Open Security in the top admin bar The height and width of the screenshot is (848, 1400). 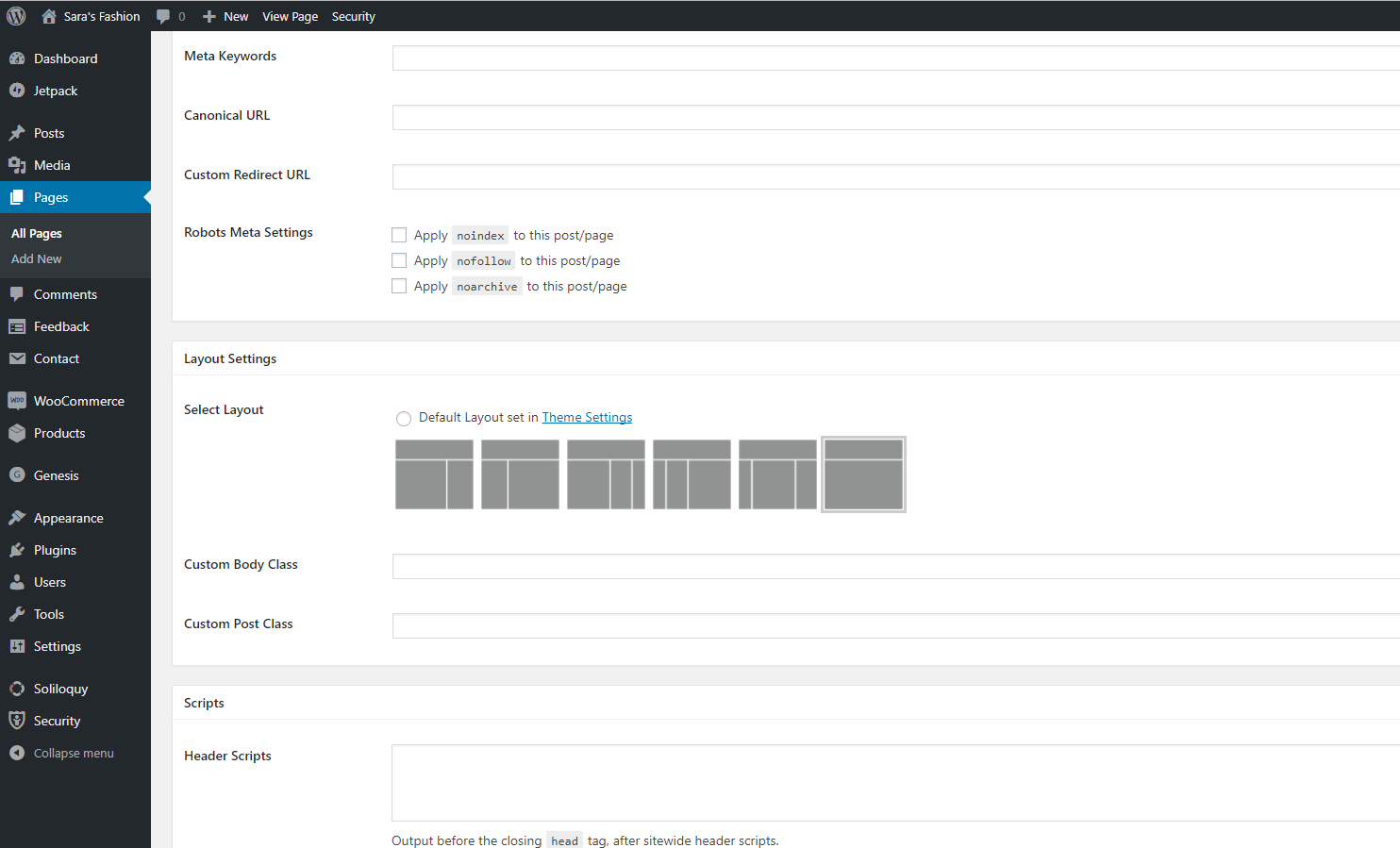[353, 16]
